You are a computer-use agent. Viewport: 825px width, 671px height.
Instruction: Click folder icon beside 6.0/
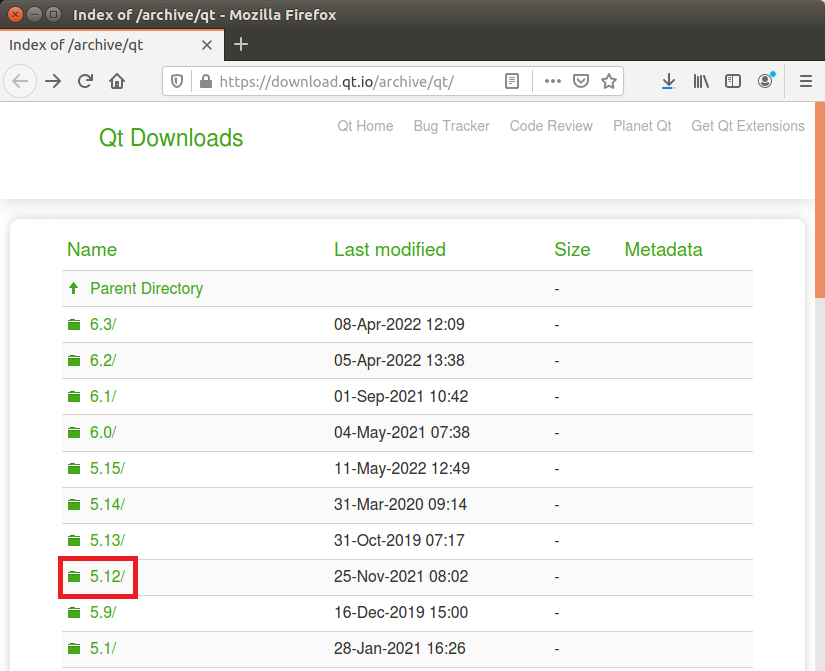pyautogui.click(x=74, y=433)
